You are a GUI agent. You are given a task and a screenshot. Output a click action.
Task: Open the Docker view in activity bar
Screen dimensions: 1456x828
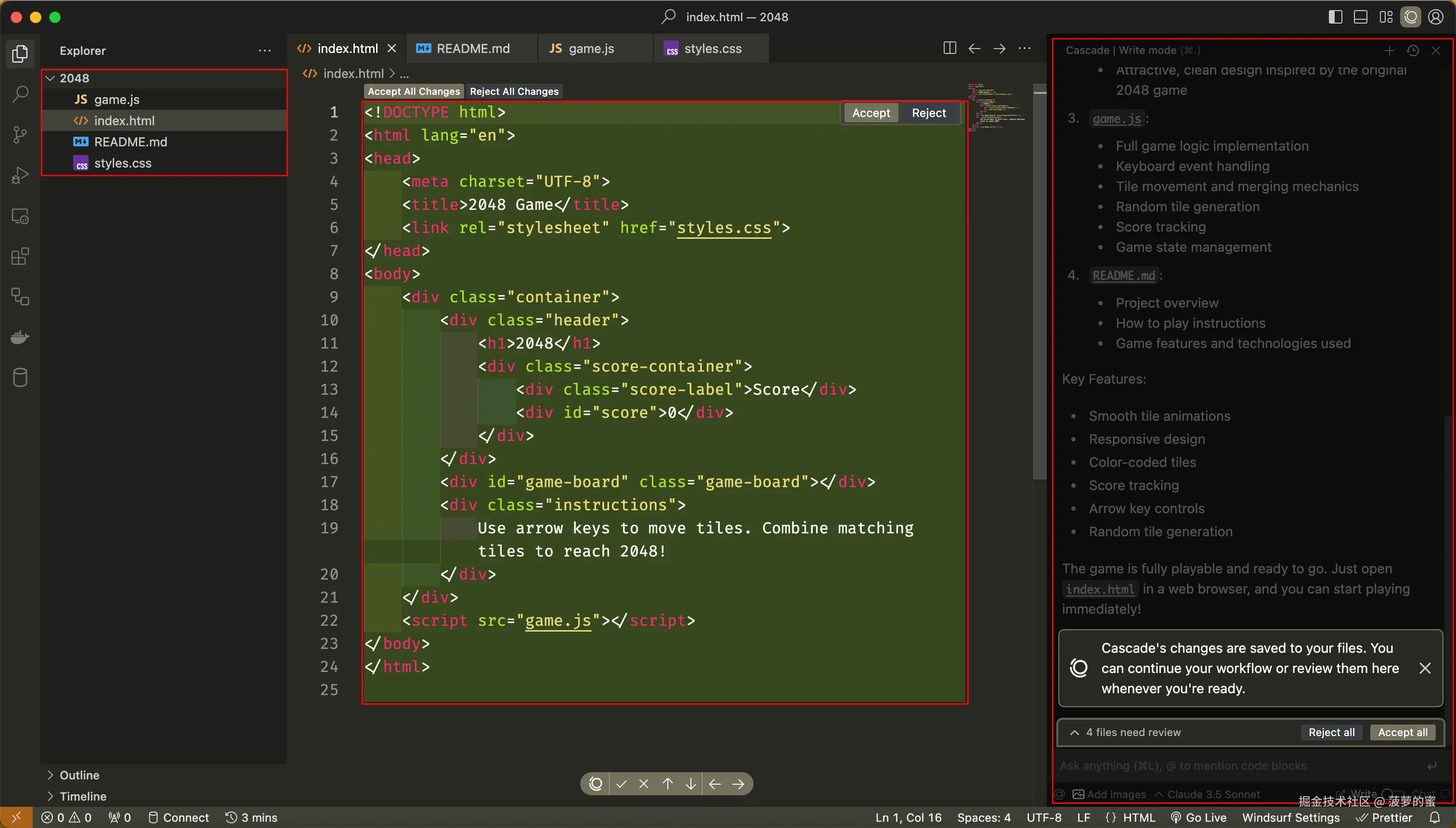coord(21,338)
